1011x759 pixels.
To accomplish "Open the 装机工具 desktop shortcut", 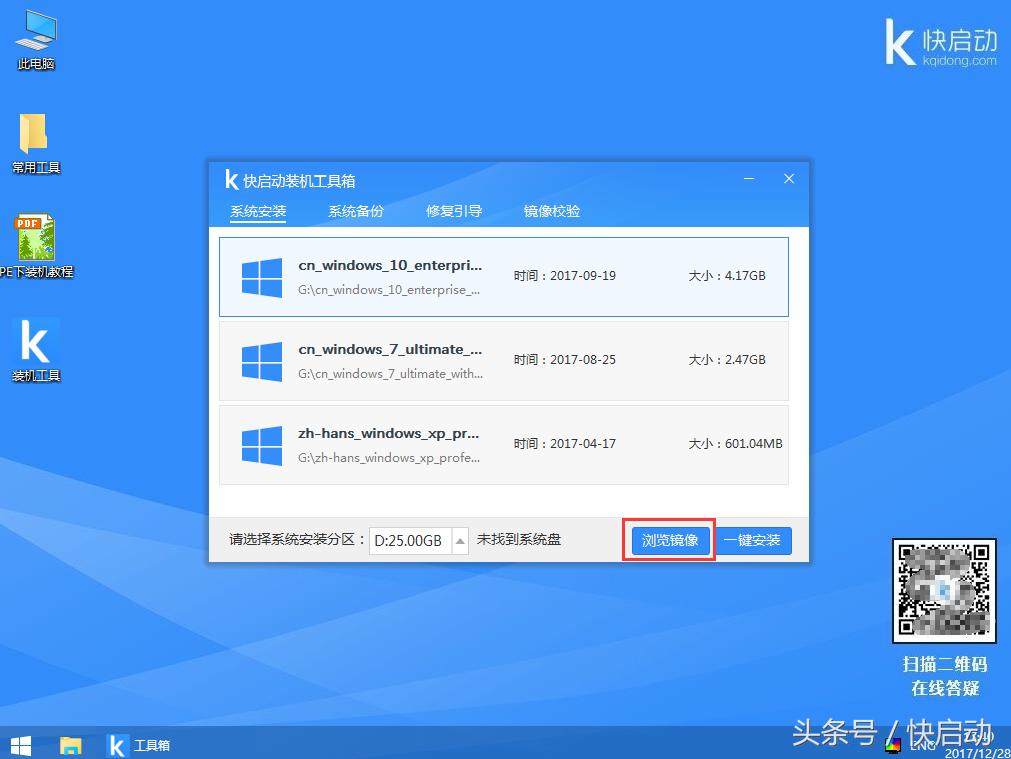I will [x=35, y=343].
